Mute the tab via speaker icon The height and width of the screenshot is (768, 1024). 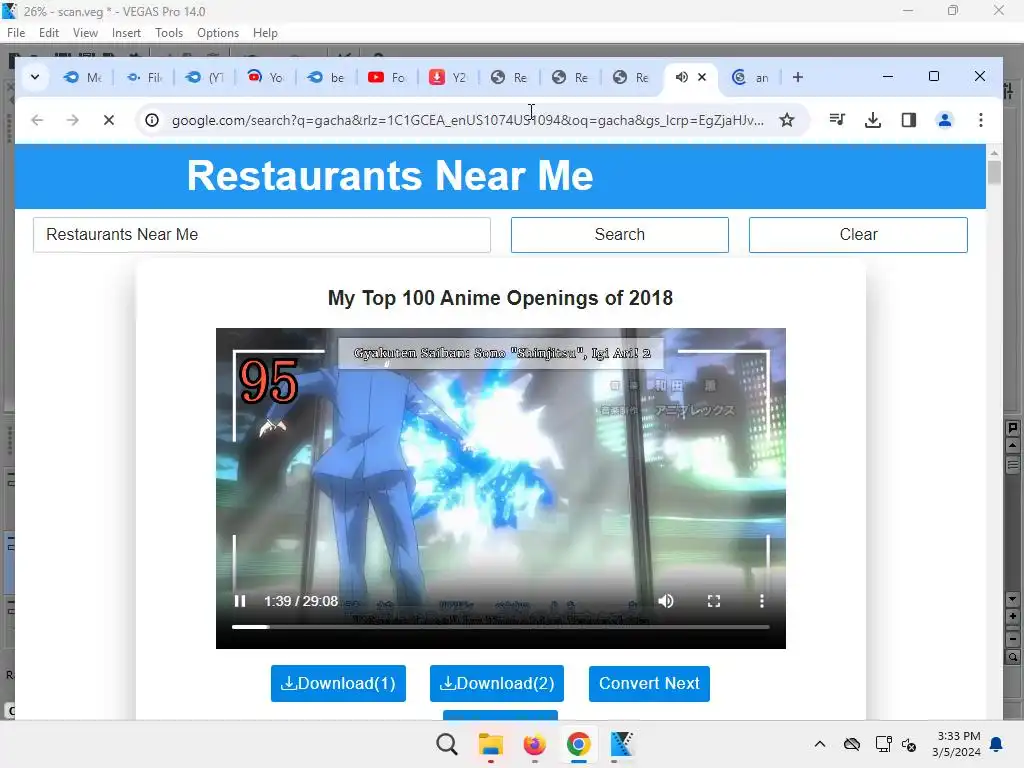click(x=681, y=77)
